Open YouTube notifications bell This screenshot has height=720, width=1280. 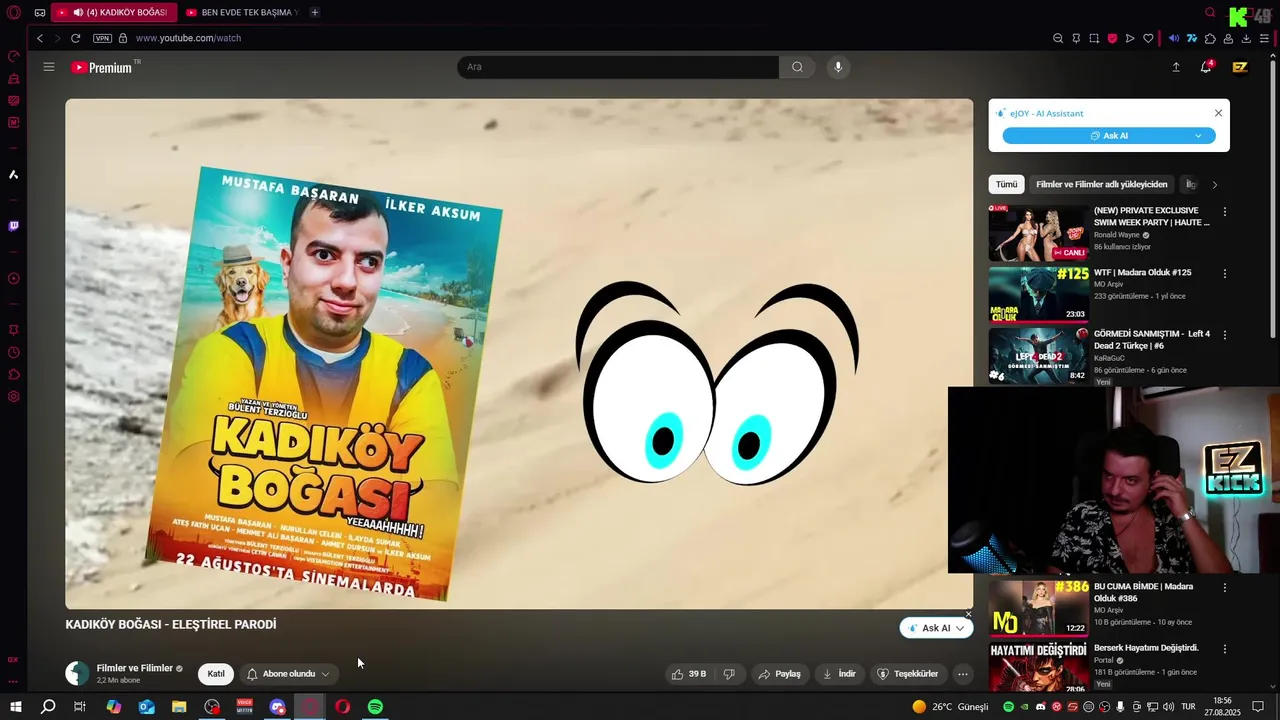pos(1206,67)
